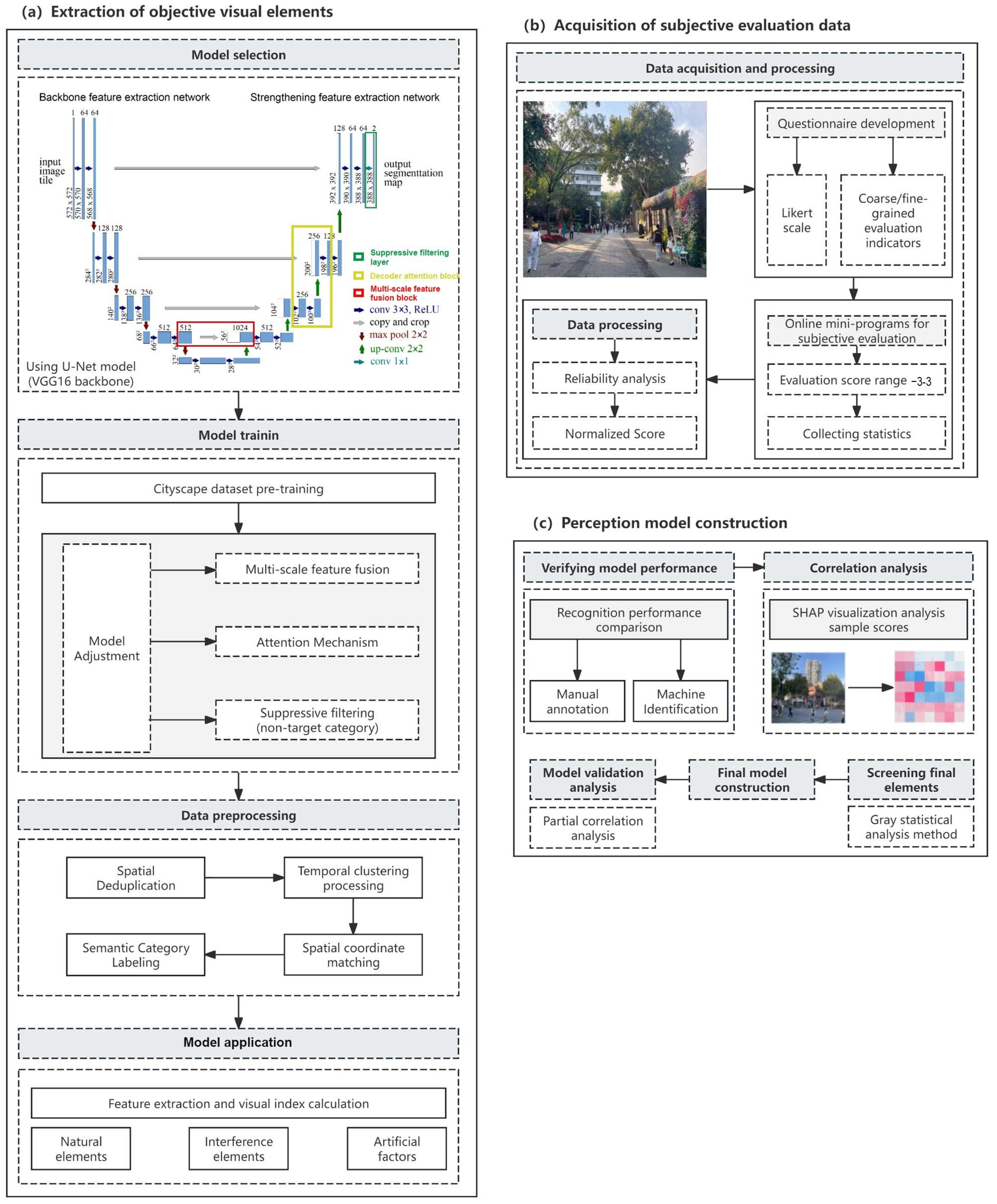997x1204 pixels.
Task: Click the Spatial Deduplication box
Action: tap(135, 878)
